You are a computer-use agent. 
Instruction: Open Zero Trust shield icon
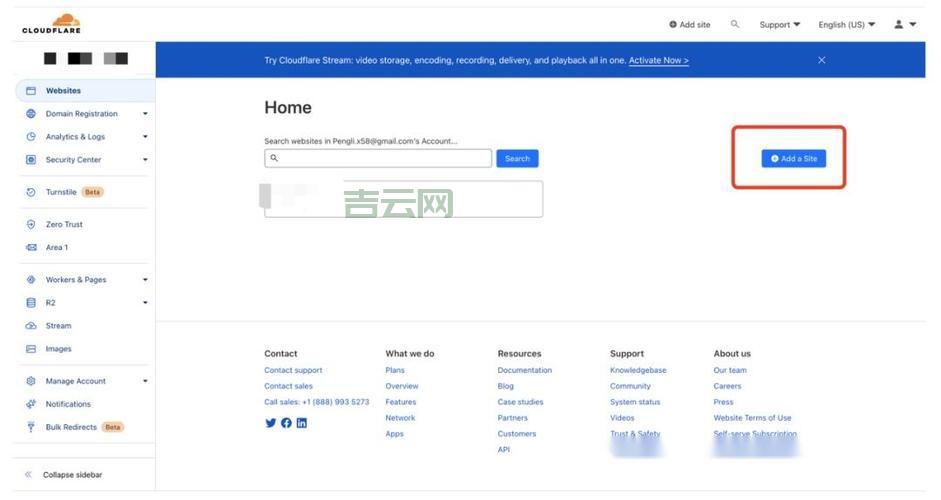[31, 225]
